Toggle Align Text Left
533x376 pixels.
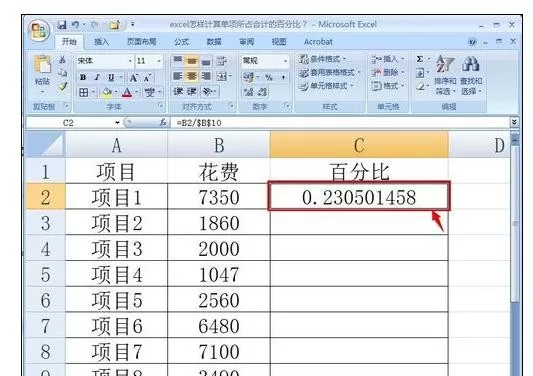[178, 76]
